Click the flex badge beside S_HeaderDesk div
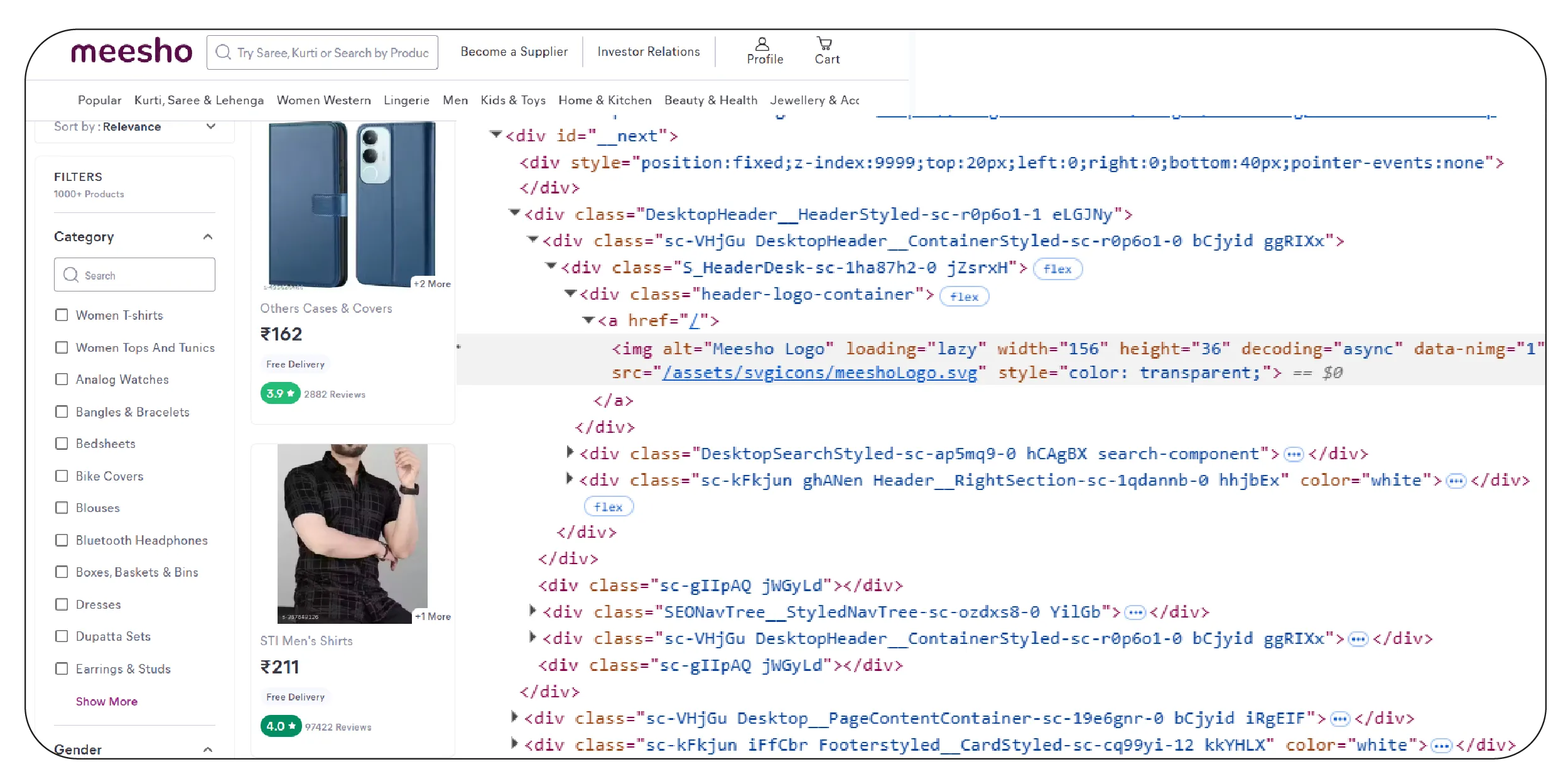This screenshot has height=779, width=1568. pyautogui.click(x=1057, y=269)
